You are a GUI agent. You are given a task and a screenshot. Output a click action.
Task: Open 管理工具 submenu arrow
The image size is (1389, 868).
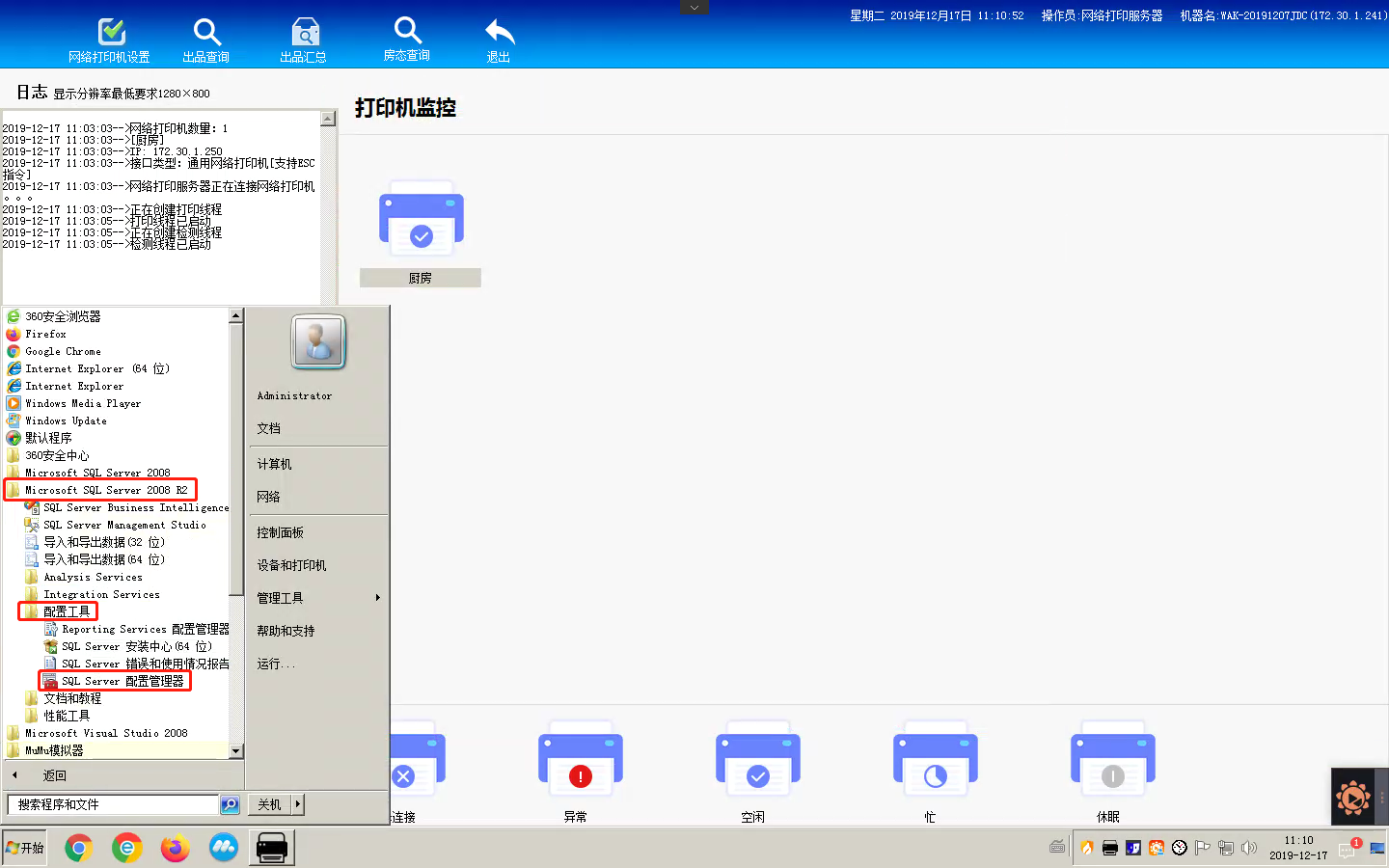click(x=377, y=598)
